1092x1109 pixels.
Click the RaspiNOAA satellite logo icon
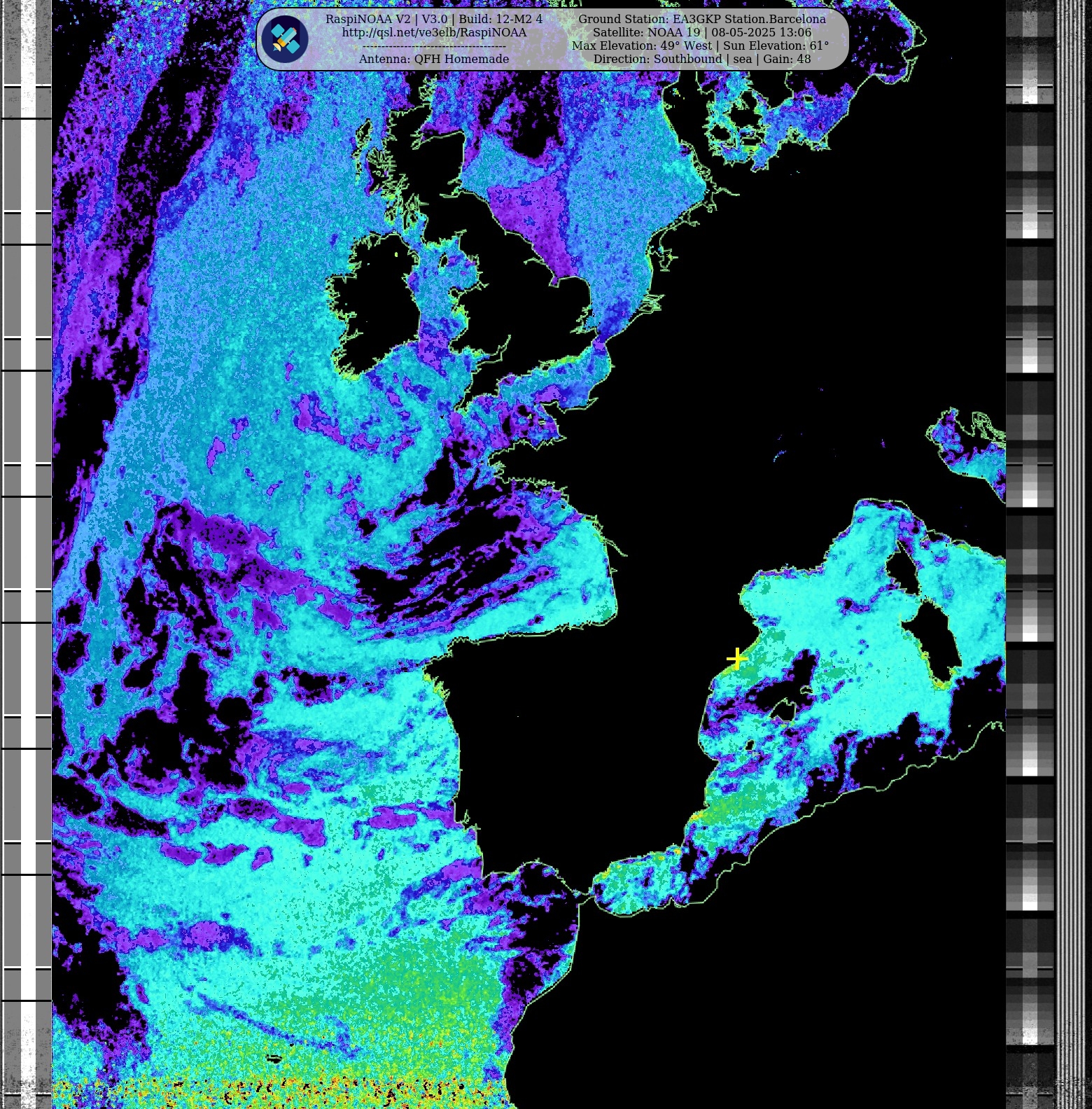(285, 39)
